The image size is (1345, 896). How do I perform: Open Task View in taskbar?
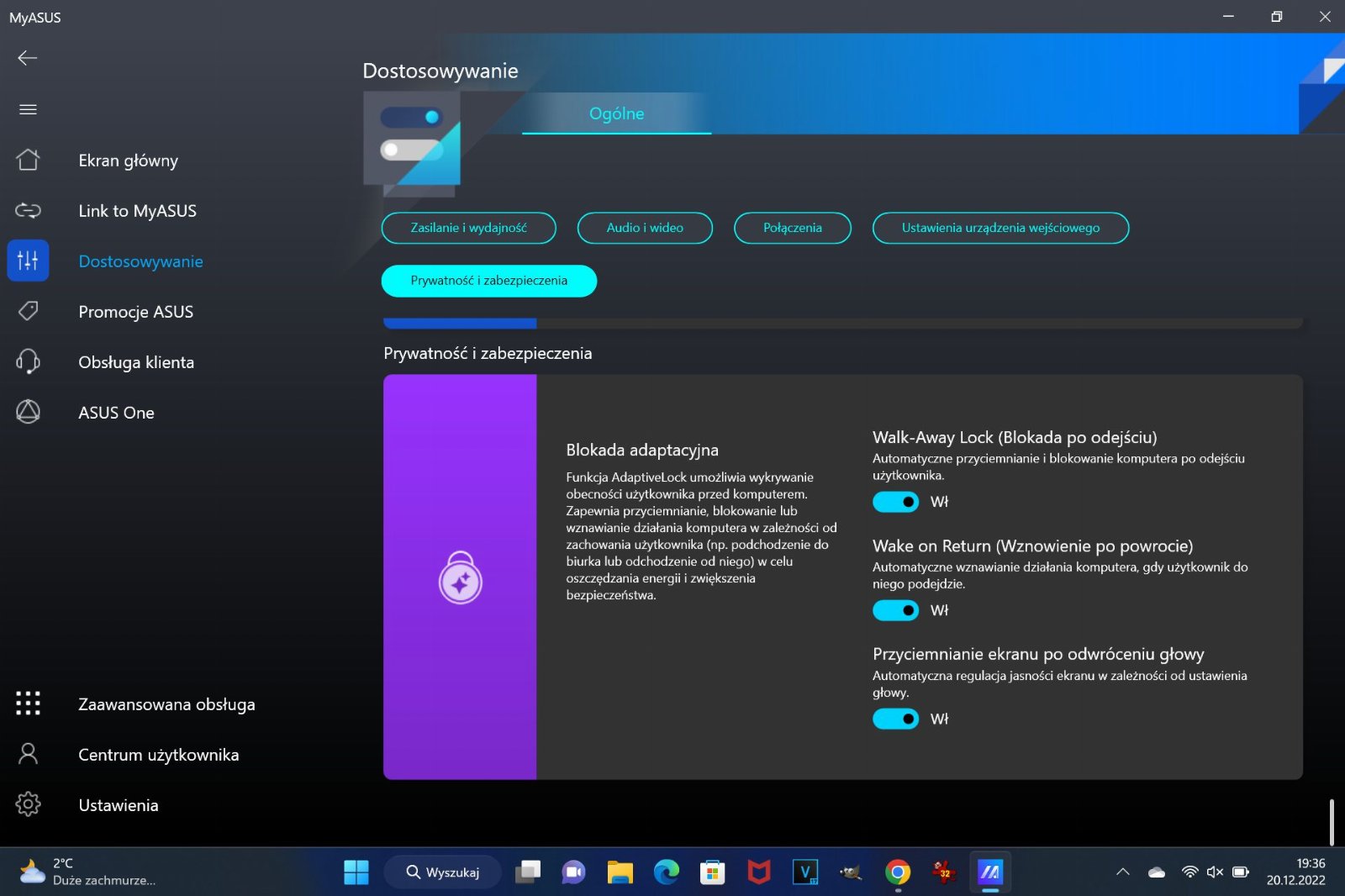tap(528, 872)
